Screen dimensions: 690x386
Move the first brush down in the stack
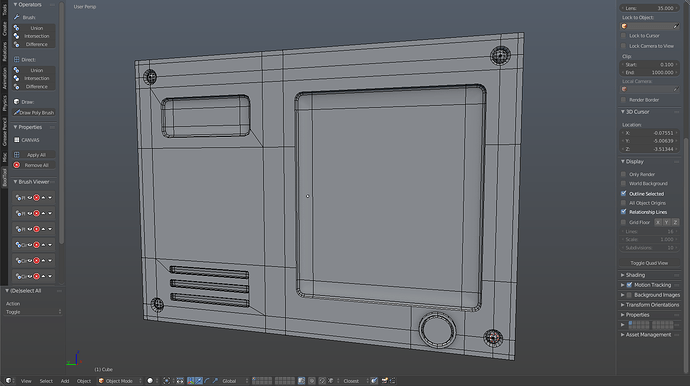click(50, 198)
